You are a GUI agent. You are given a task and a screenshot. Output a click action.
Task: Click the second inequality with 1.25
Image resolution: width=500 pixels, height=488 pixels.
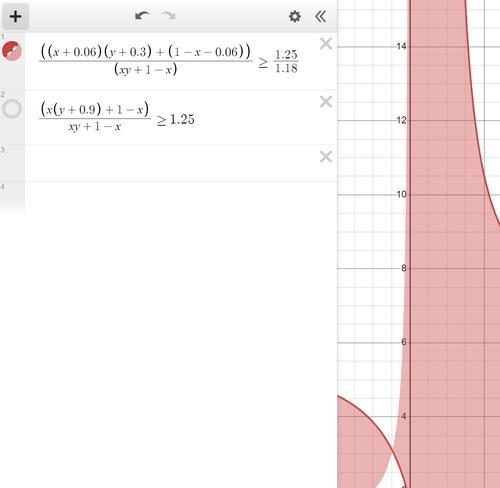pos(117,117)
